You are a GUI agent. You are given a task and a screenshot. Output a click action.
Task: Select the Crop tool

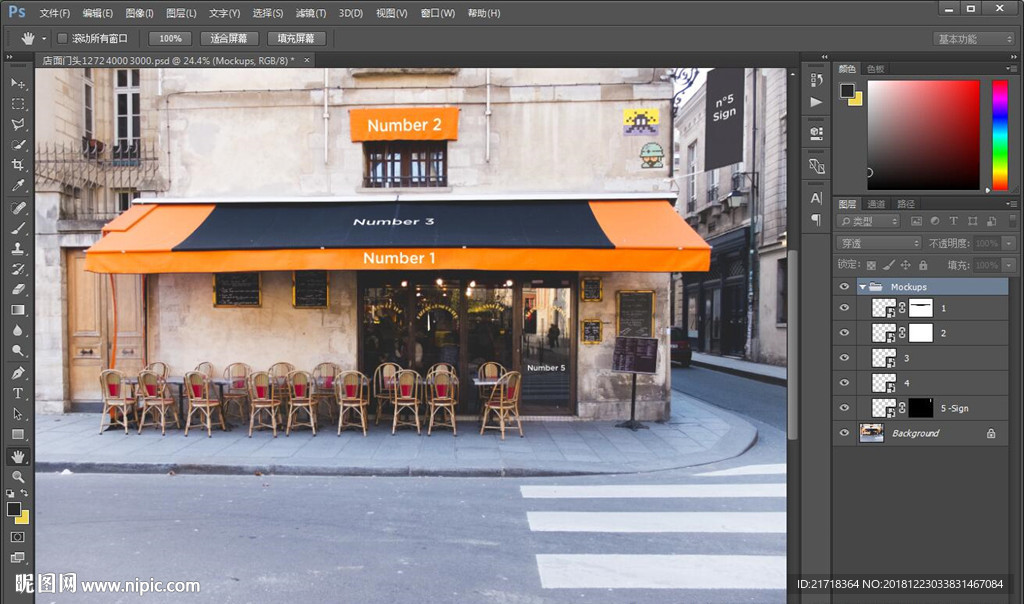[x=18, y=165]
